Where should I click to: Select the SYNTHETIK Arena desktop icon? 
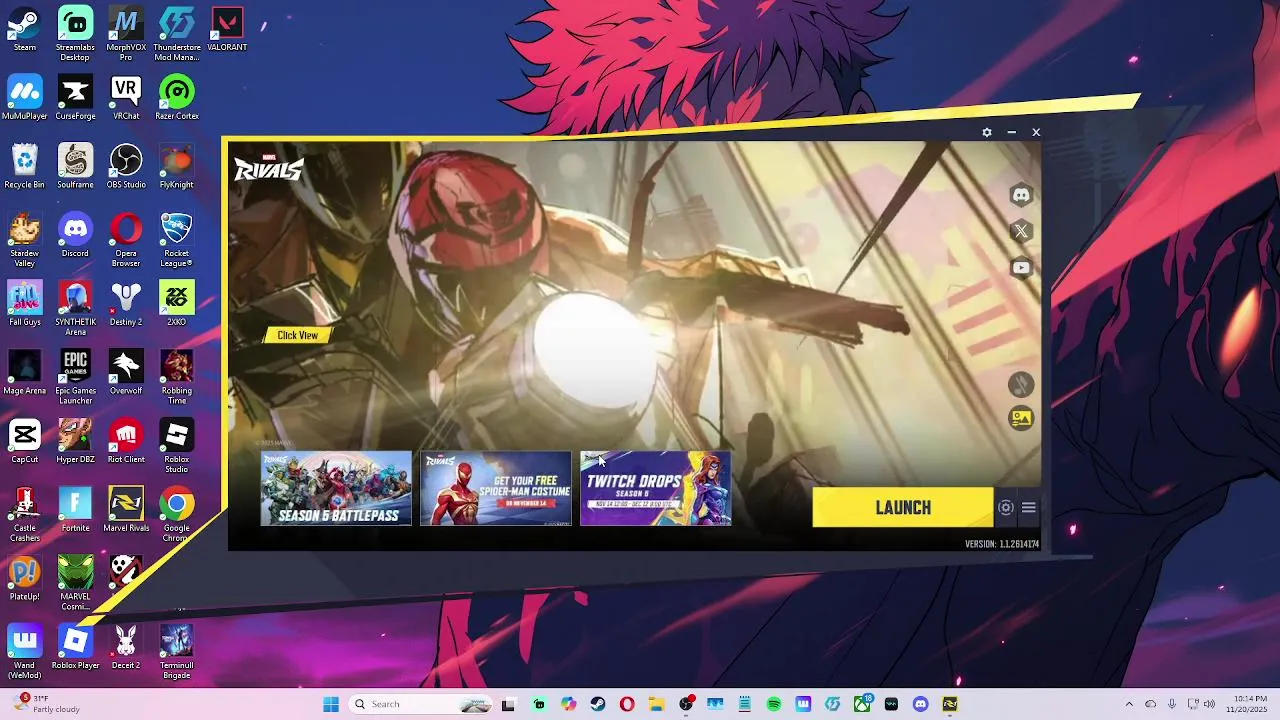[75, 308]
